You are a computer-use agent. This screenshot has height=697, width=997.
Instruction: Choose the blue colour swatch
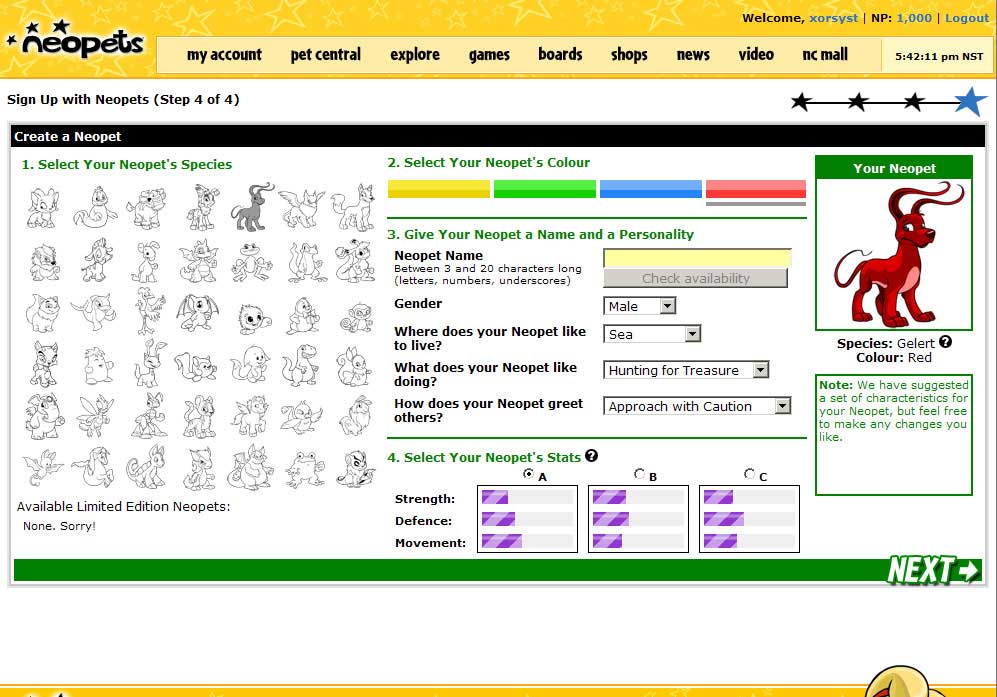[x=650, y=189]
